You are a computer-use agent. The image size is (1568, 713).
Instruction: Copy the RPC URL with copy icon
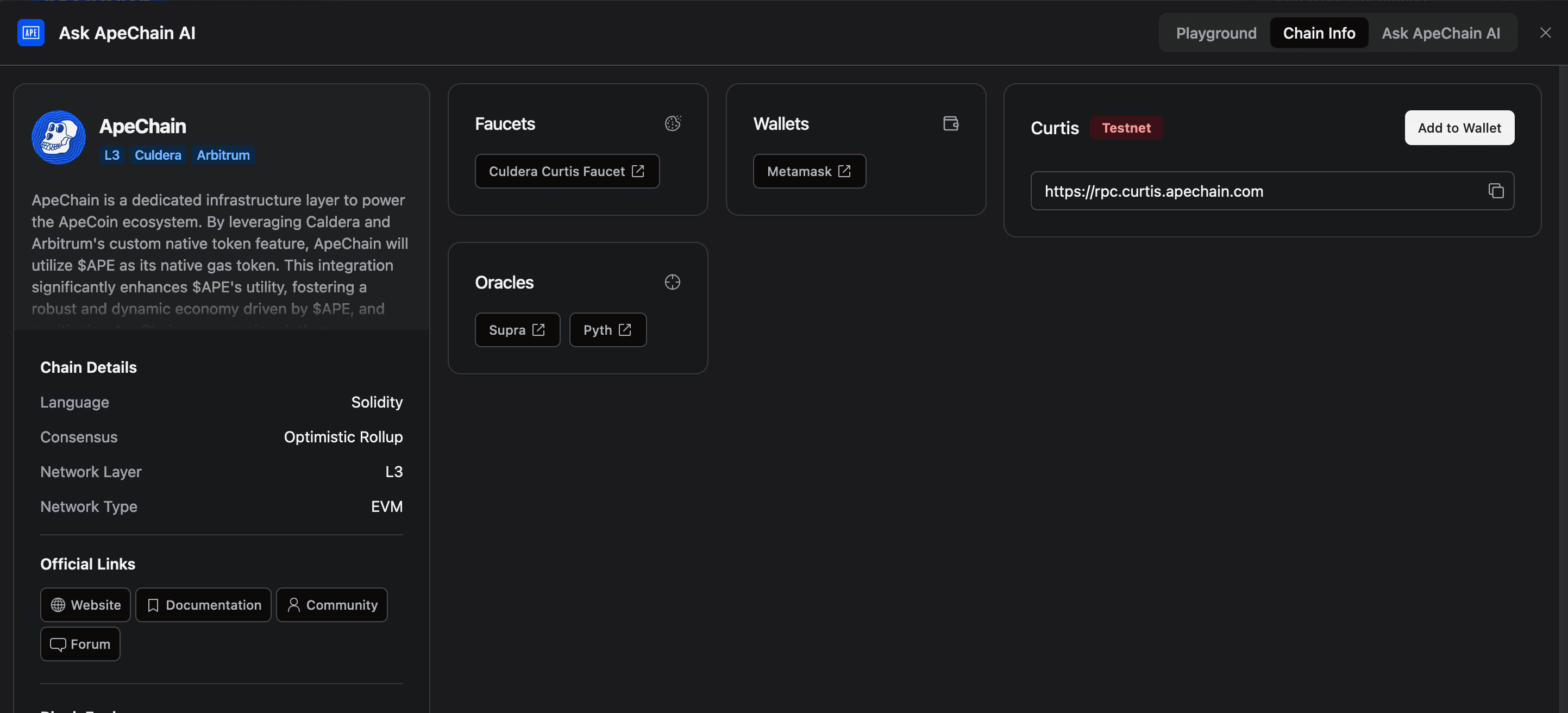1496,191
